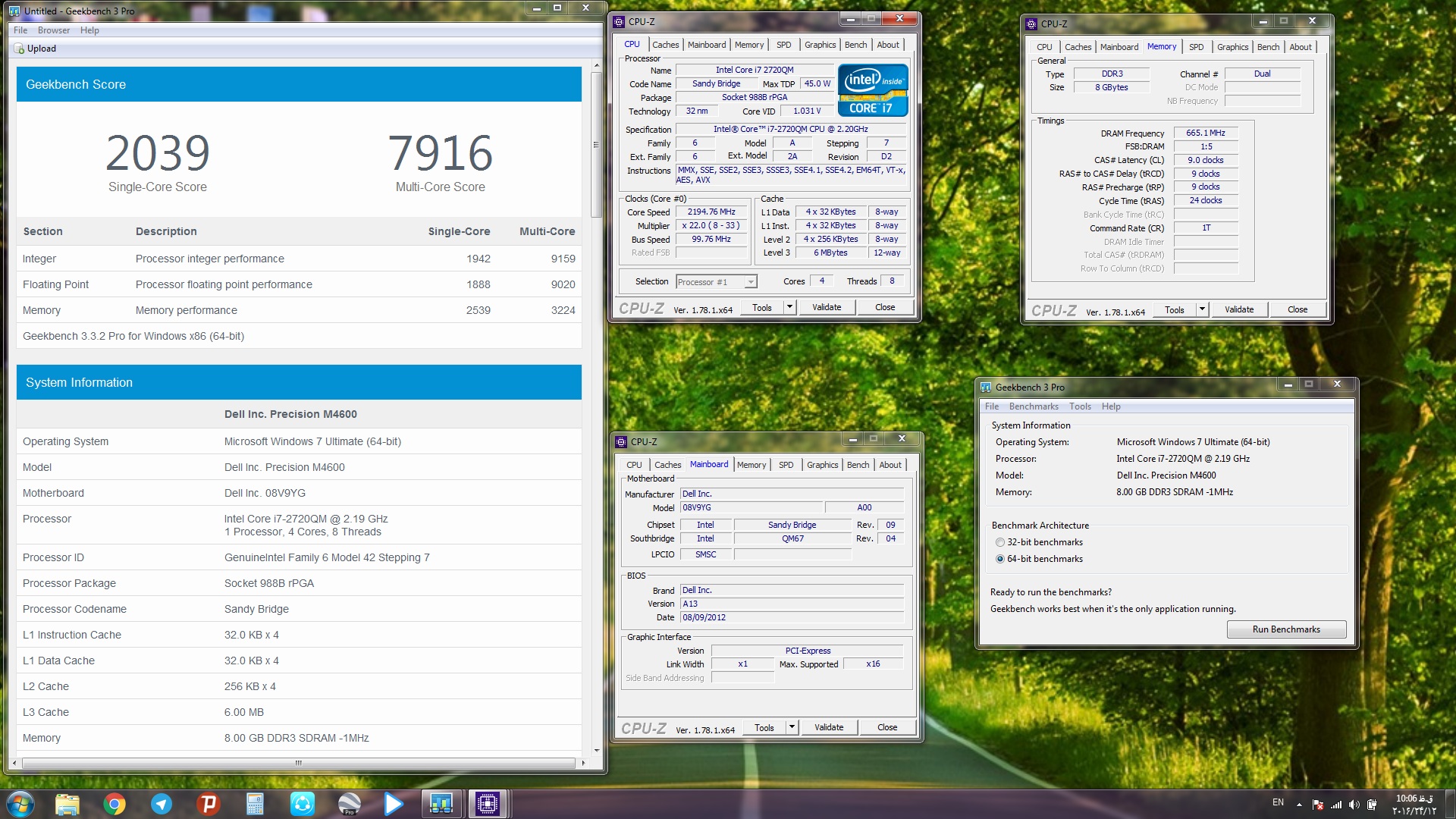The height and width of the screenshot is (819, 1456).
Task: Open the About tab in the CPU-Z Memory window
Action: click(1301, 47)
